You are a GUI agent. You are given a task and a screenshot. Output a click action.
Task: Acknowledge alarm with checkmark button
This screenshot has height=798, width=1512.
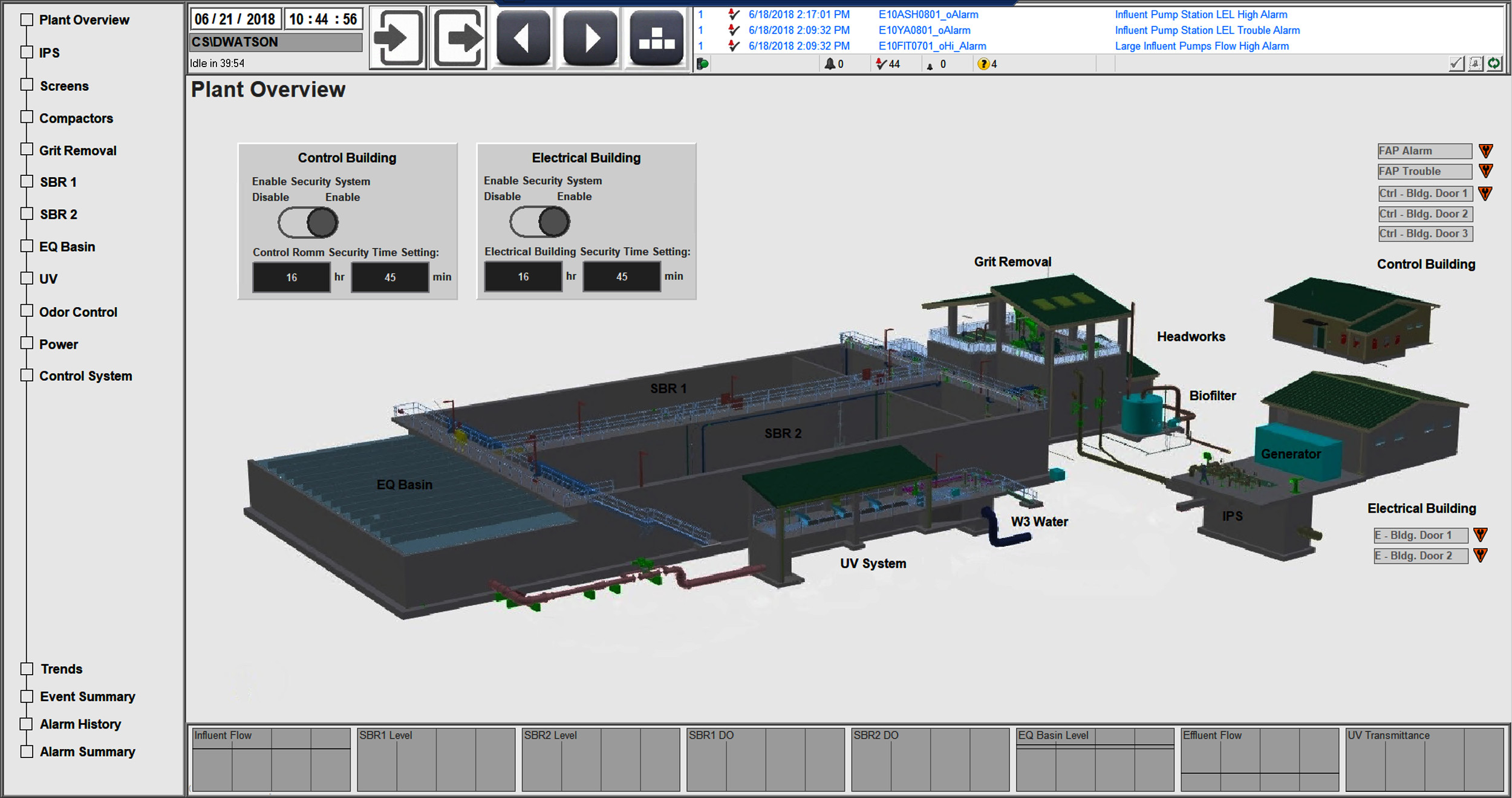[1456, 63]
